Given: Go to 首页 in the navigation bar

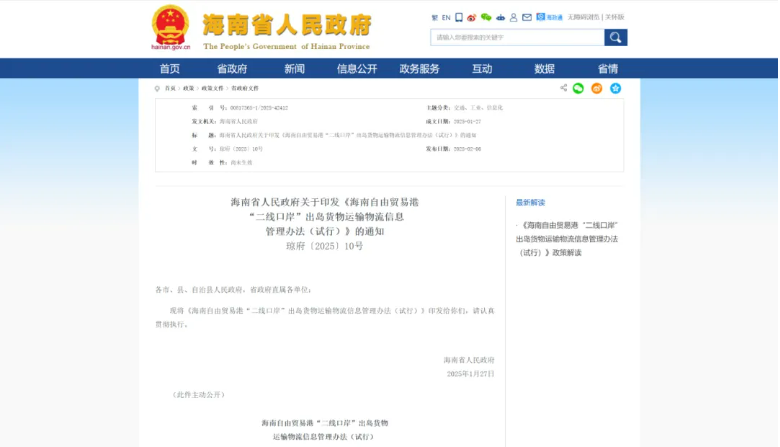Looking at the screenshot, I should tap(170, 69).
